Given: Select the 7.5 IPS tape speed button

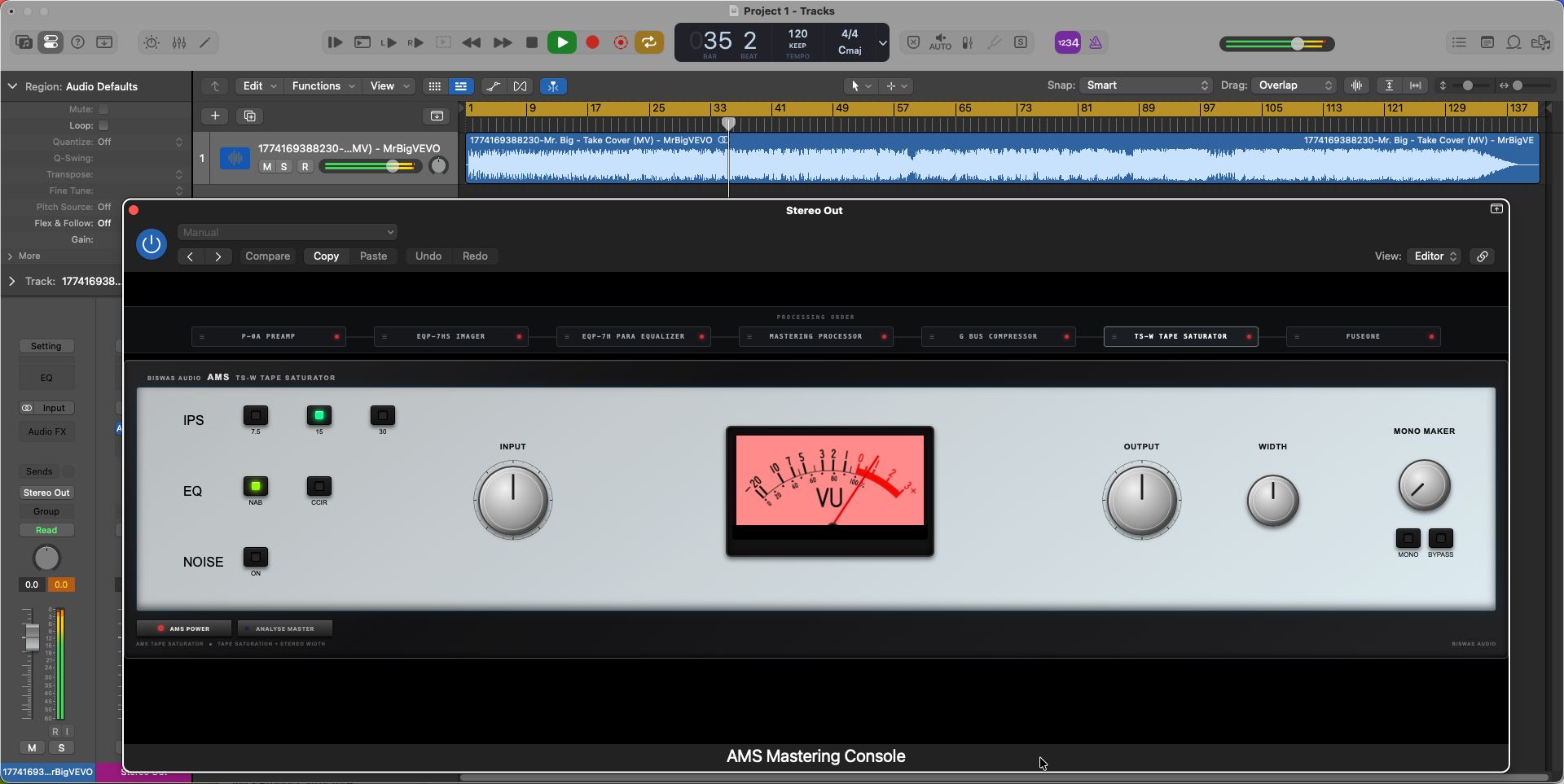Looking at the screenshot, I should point(256,416).
